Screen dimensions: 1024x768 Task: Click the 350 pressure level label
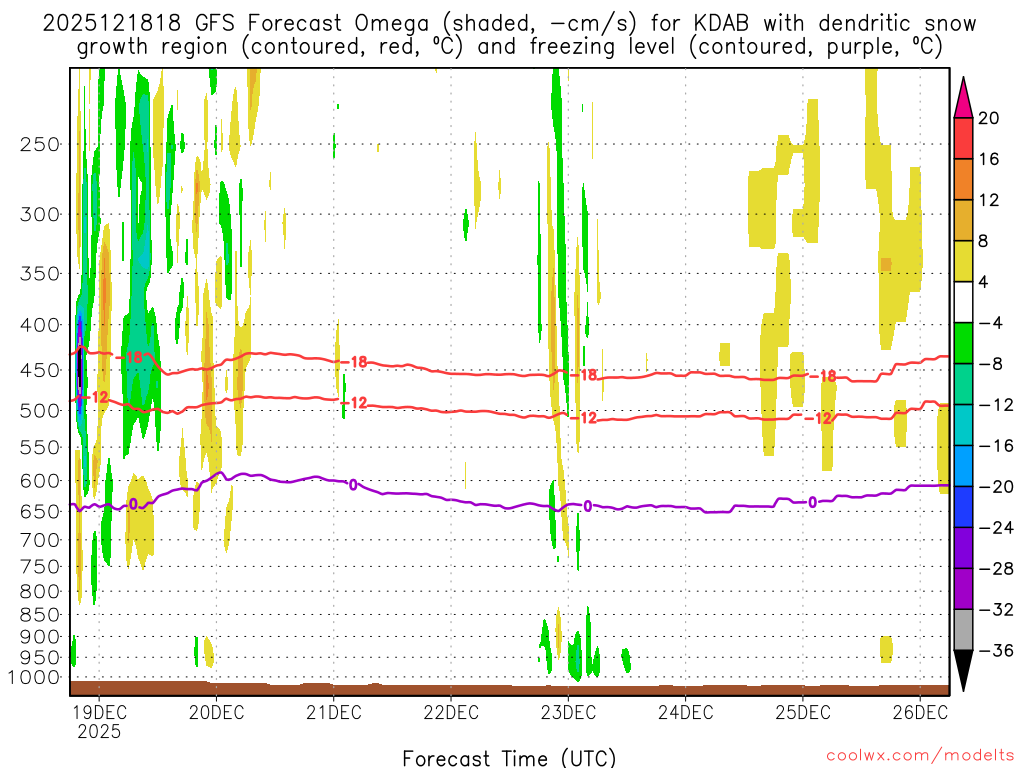pyautogui.click(x=40, y=274)
